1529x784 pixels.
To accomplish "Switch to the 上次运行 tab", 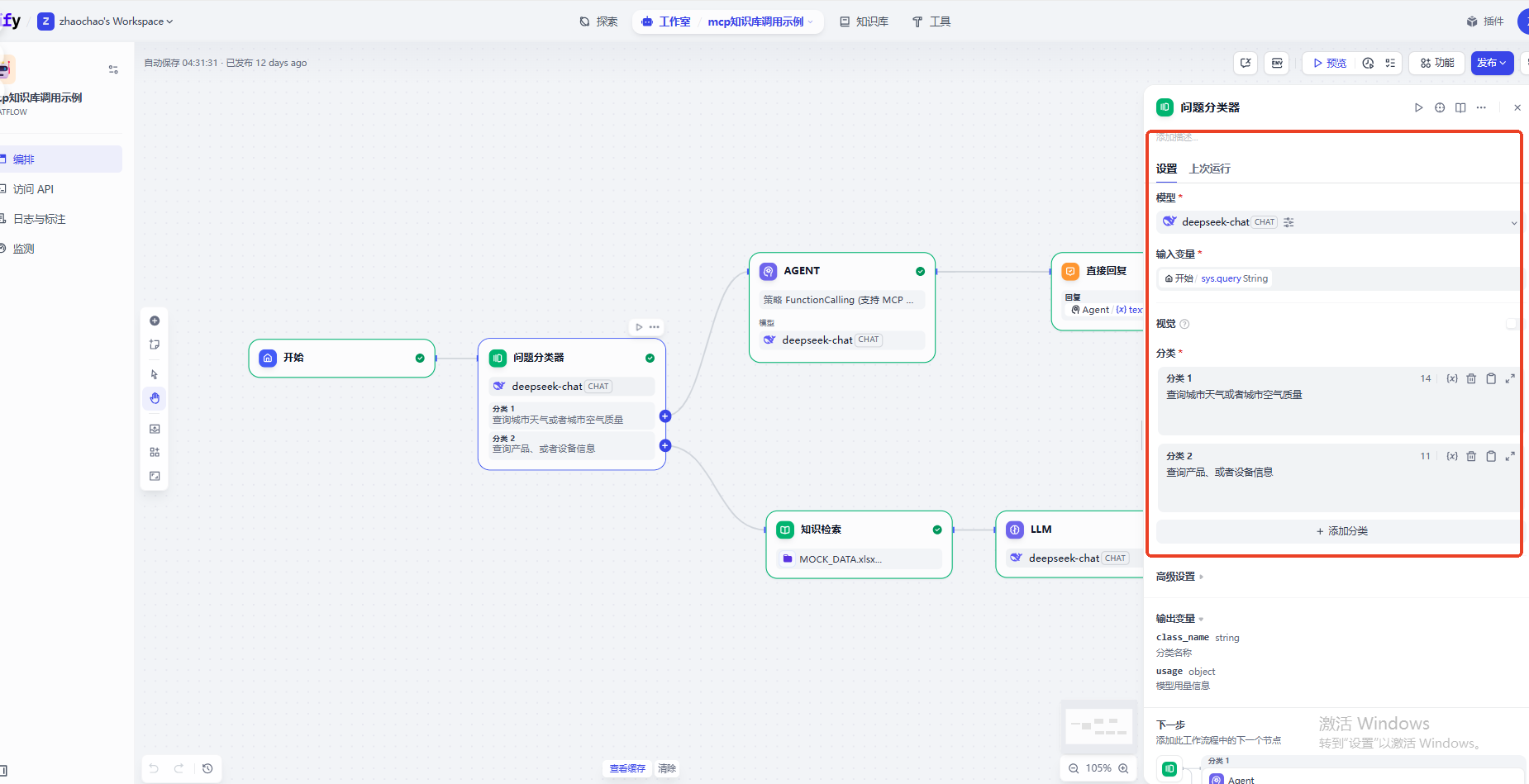I will pos(1210,169).
